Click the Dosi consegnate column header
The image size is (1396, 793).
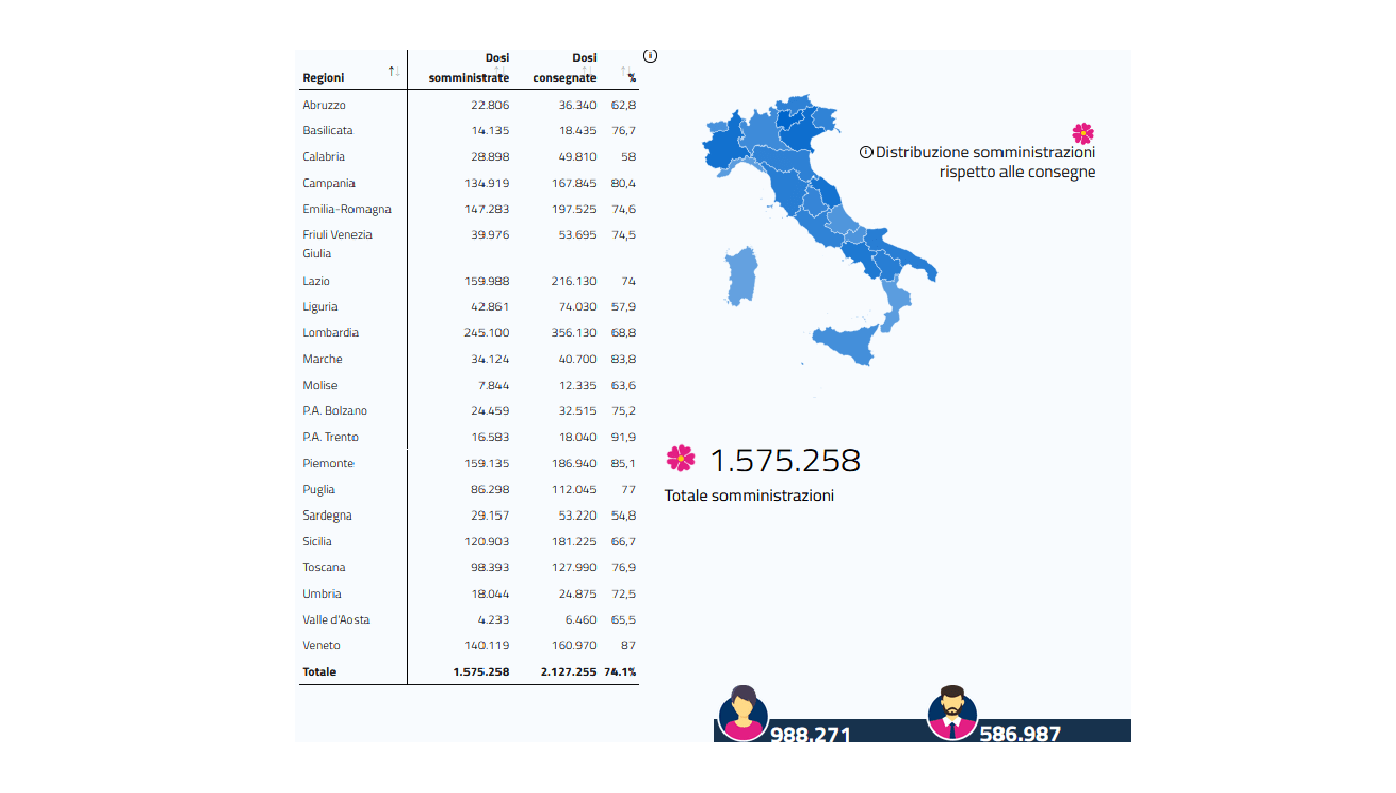[x=564, y=68]
